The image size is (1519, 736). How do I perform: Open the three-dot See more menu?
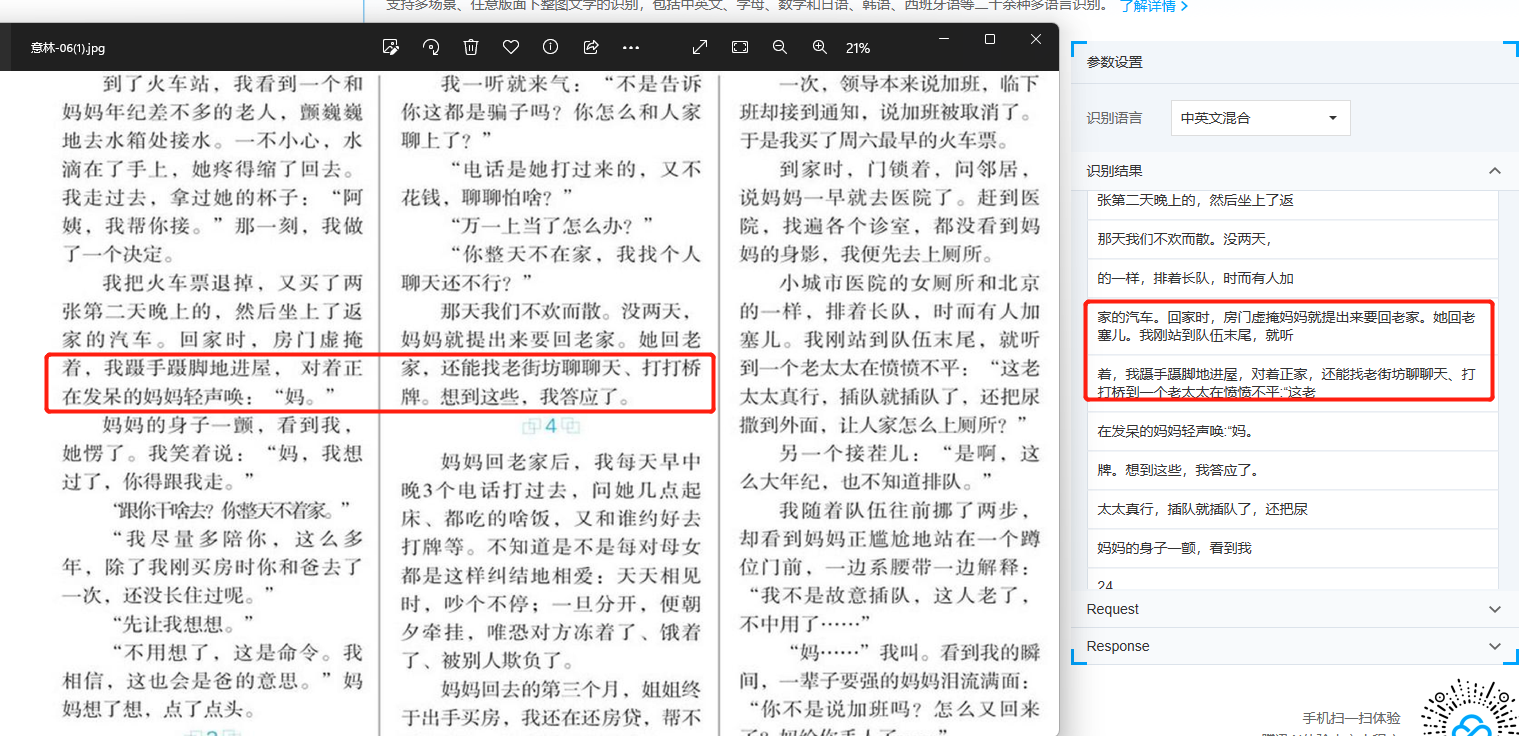[630, 47]
